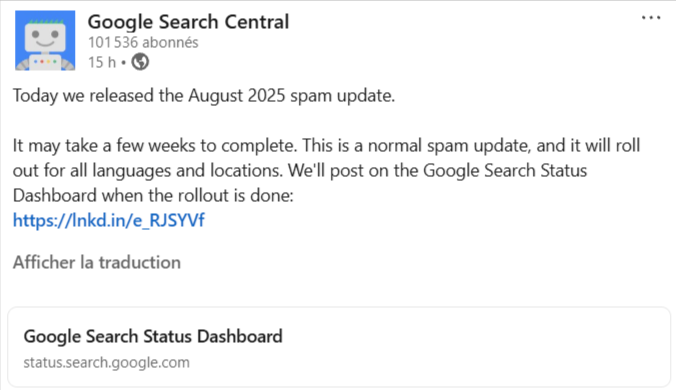Open Google Search Status Dashboard card title
676x390 pixels.
pyautogui.click(x=153, y=337)
